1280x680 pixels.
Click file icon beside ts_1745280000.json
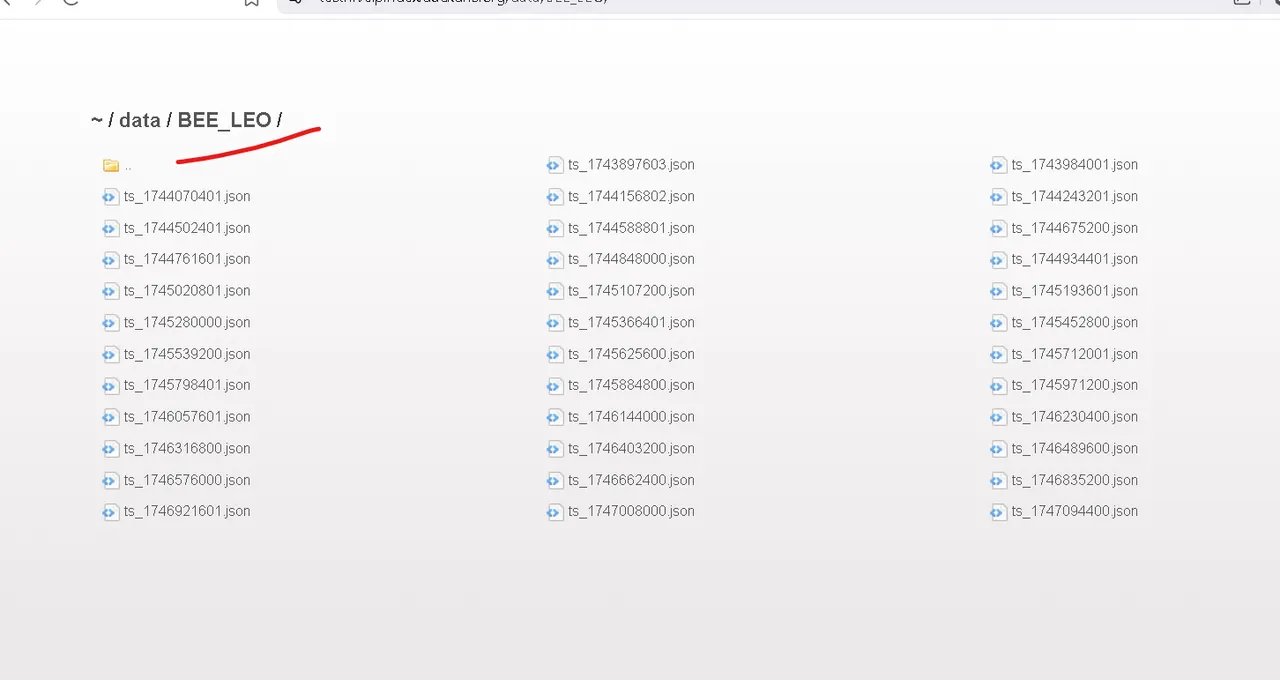tap(110, 323)
